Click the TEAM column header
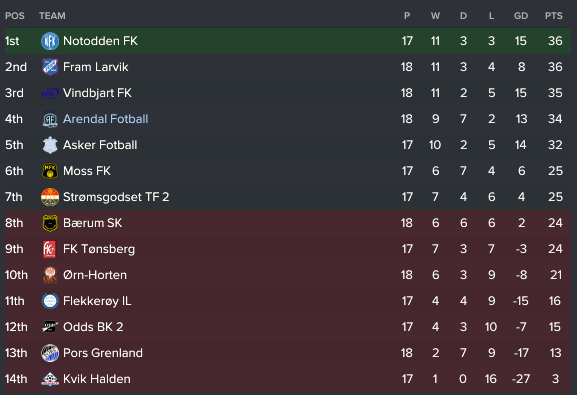 pyautogui.click(x=52, y=16)
